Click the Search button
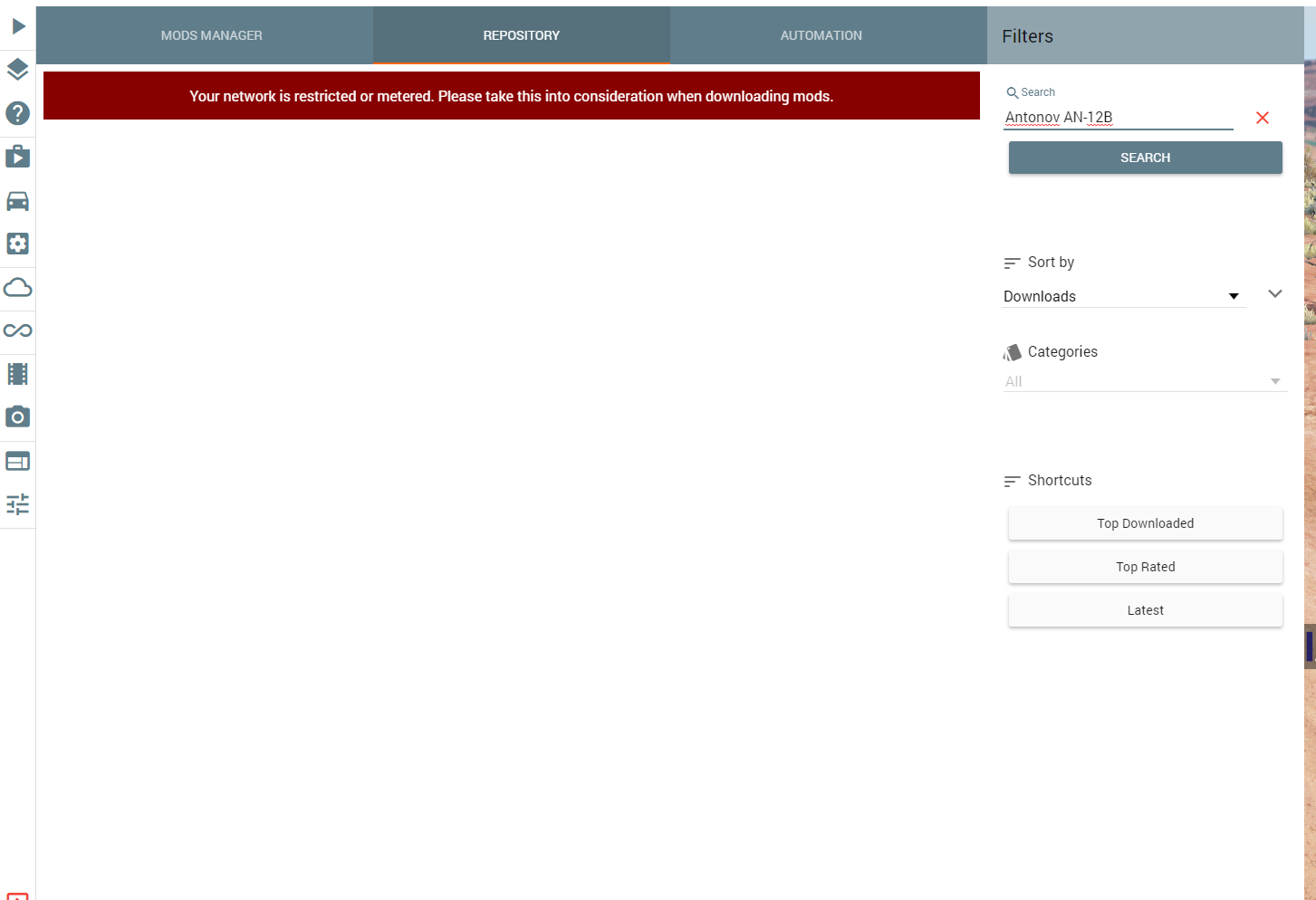This screenshot has height=900, width=1316. click(1146, 158)
